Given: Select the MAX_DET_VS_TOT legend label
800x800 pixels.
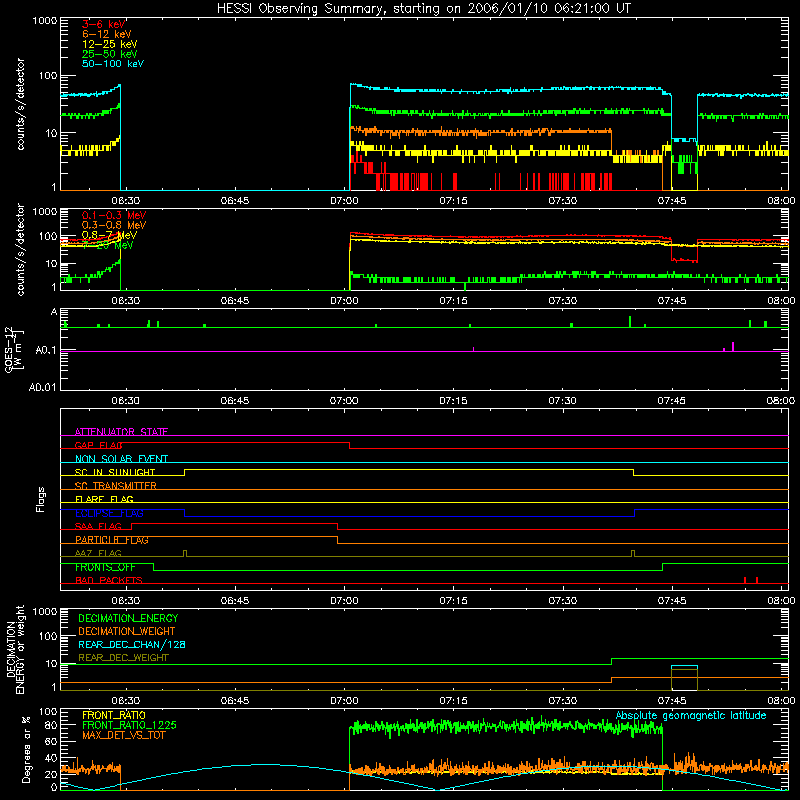Looking at the screenshot, I should point(124,735).
